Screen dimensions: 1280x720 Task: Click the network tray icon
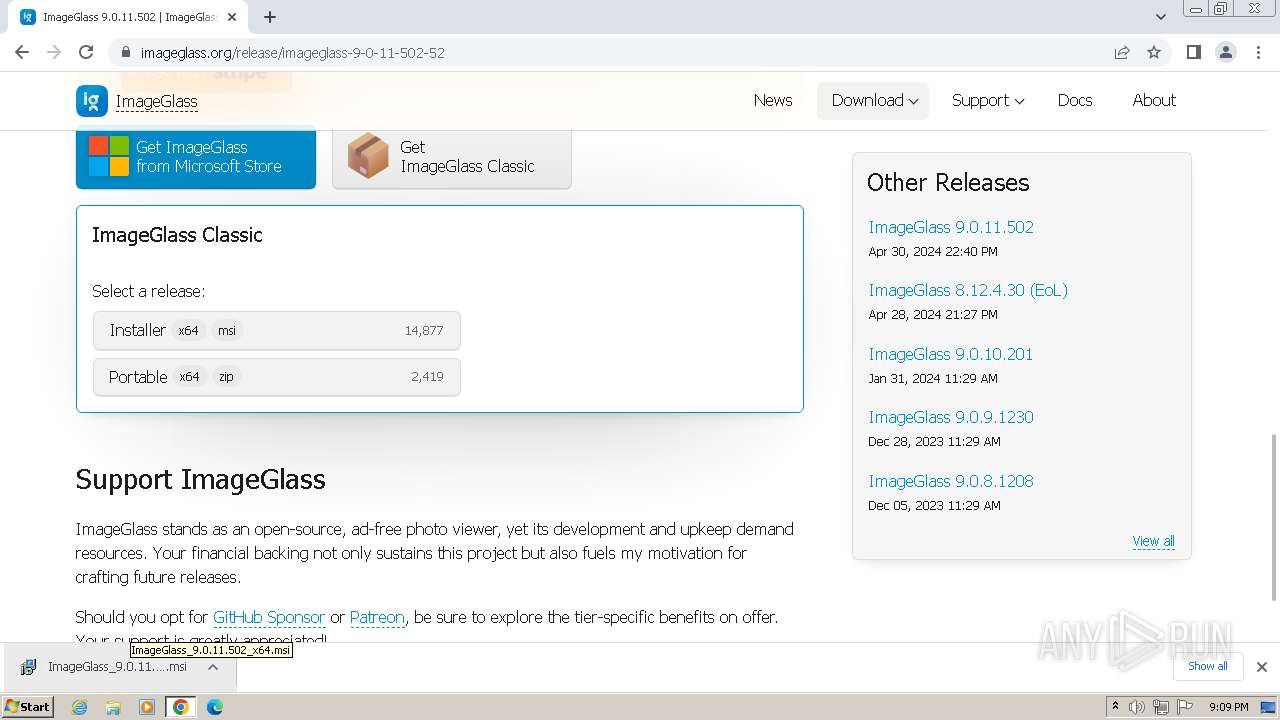point(1161,707)
